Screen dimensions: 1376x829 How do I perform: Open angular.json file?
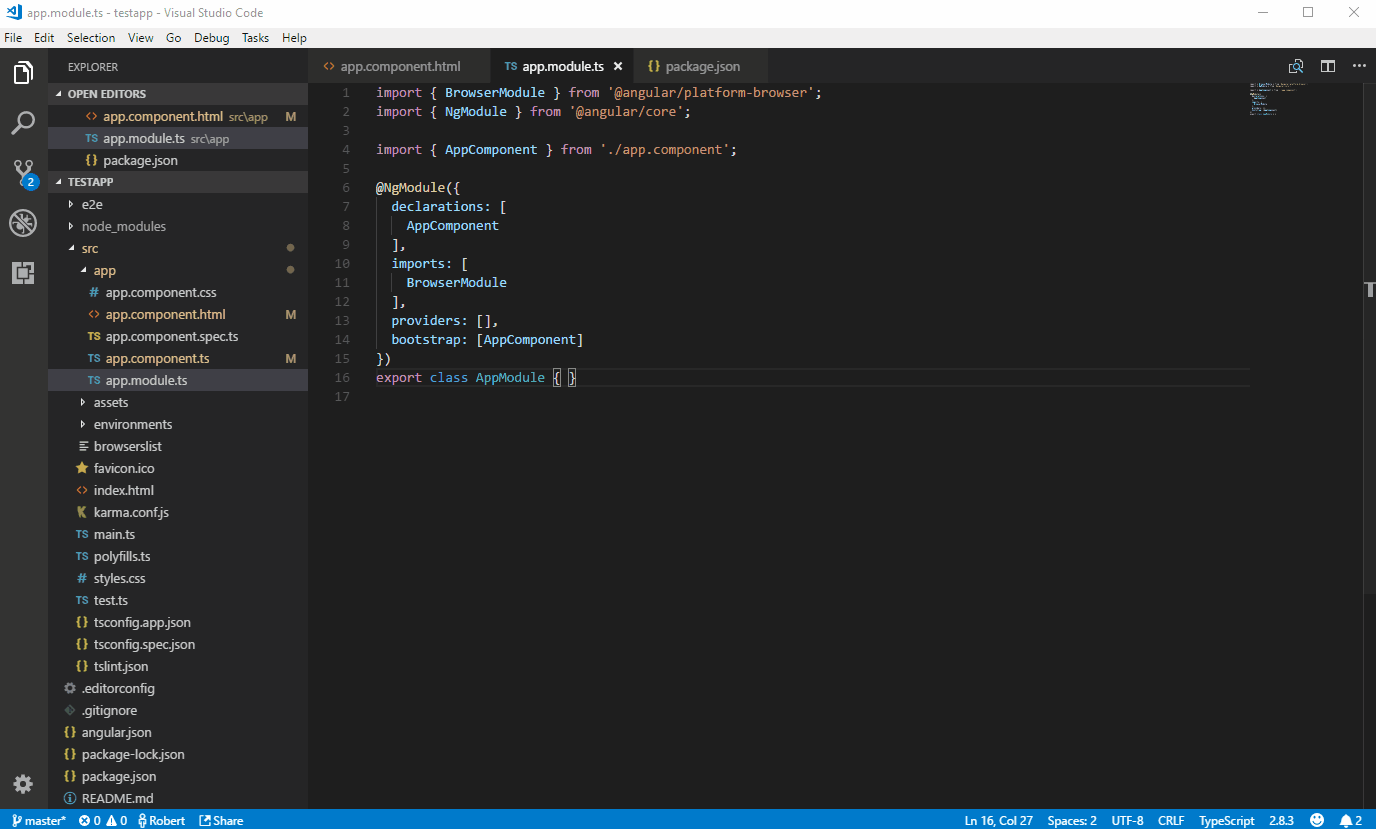click(x=178, y=732)
